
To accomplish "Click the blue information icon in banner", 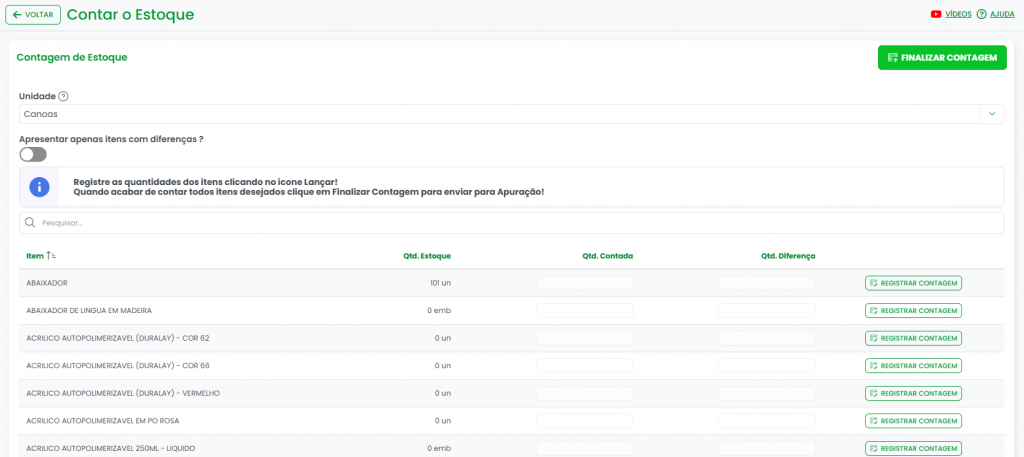I will pyautogui.click(x=39, y=187).
